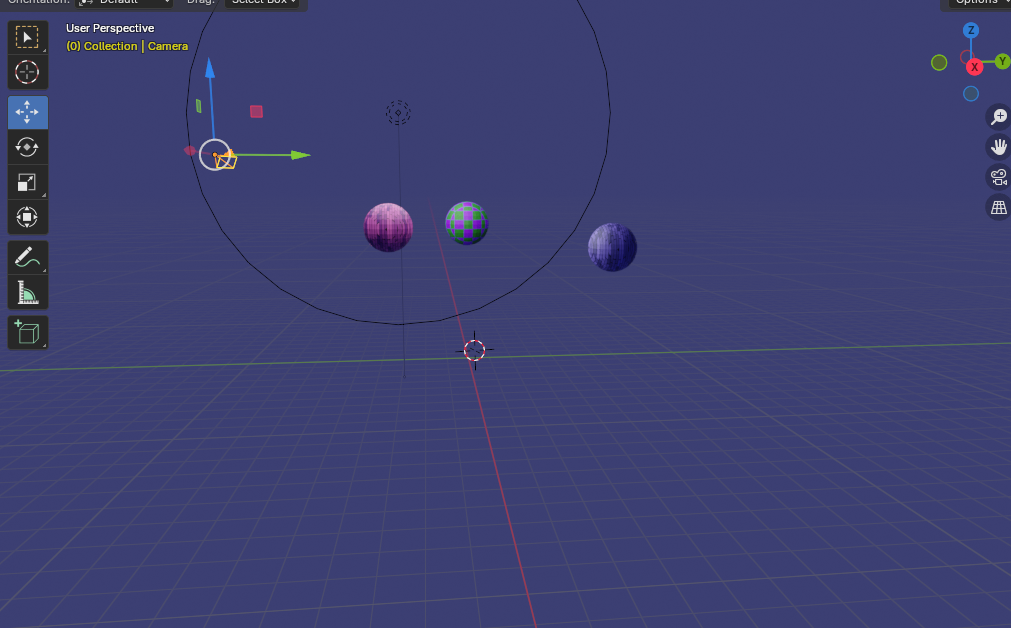The width and height of the screenshot is (1011, 628).
Task: Expand the Options dropdown
Action: coord(978,3)
